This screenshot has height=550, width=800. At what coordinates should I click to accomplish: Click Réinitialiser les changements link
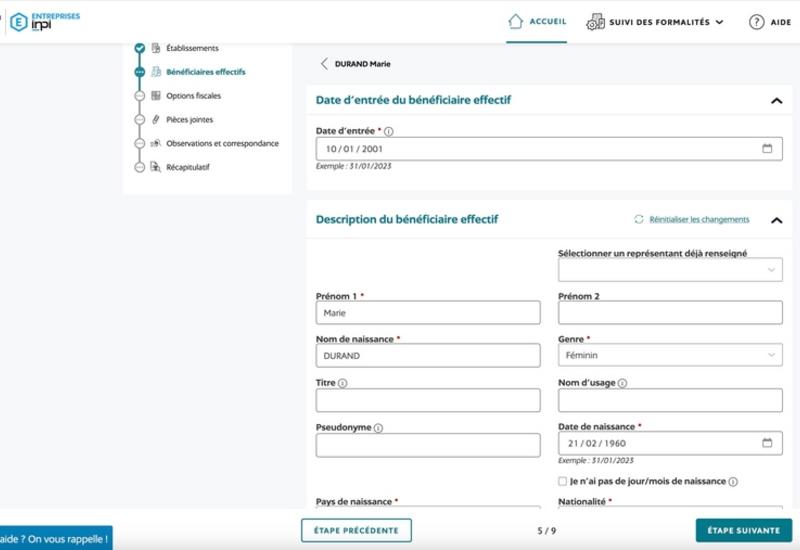point(698,220)
